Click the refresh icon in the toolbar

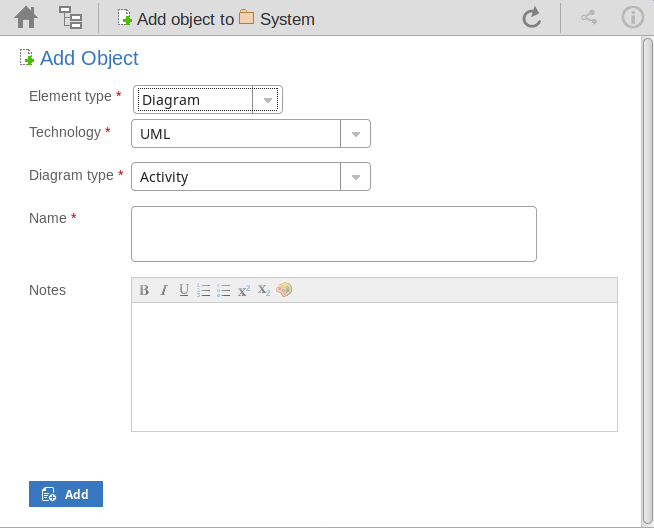tap(532, 17)
